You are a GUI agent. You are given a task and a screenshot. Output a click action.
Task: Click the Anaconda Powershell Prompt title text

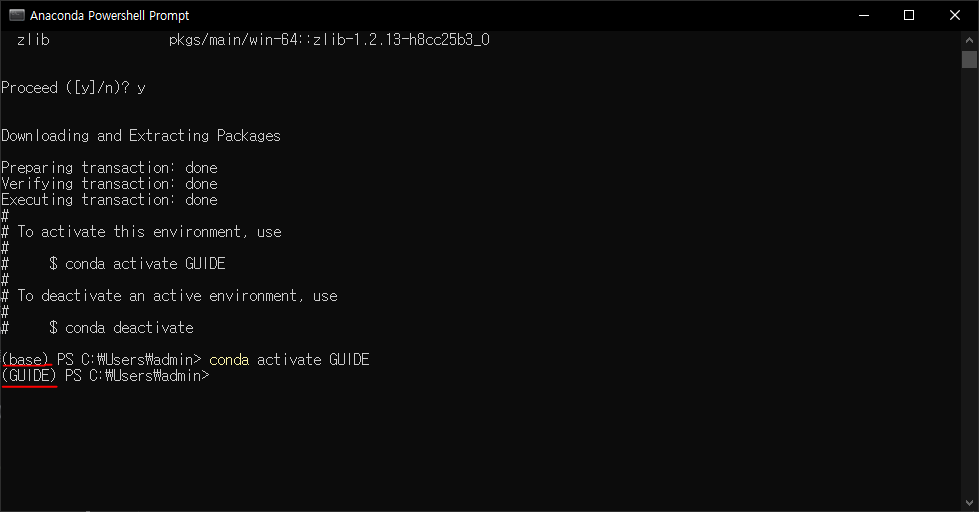pos(109,16)
